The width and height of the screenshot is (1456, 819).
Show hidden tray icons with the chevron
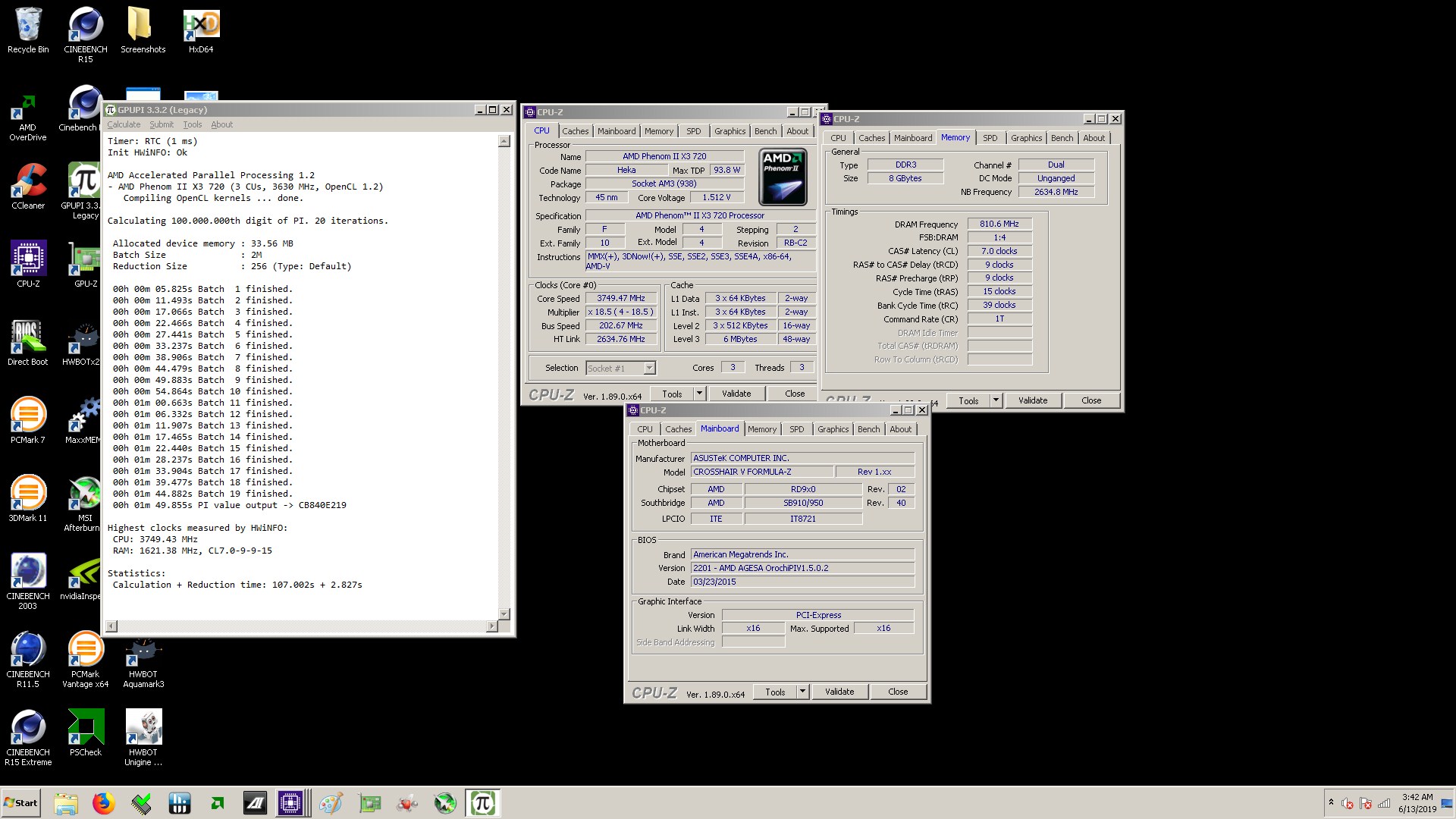pos(1330,802)
